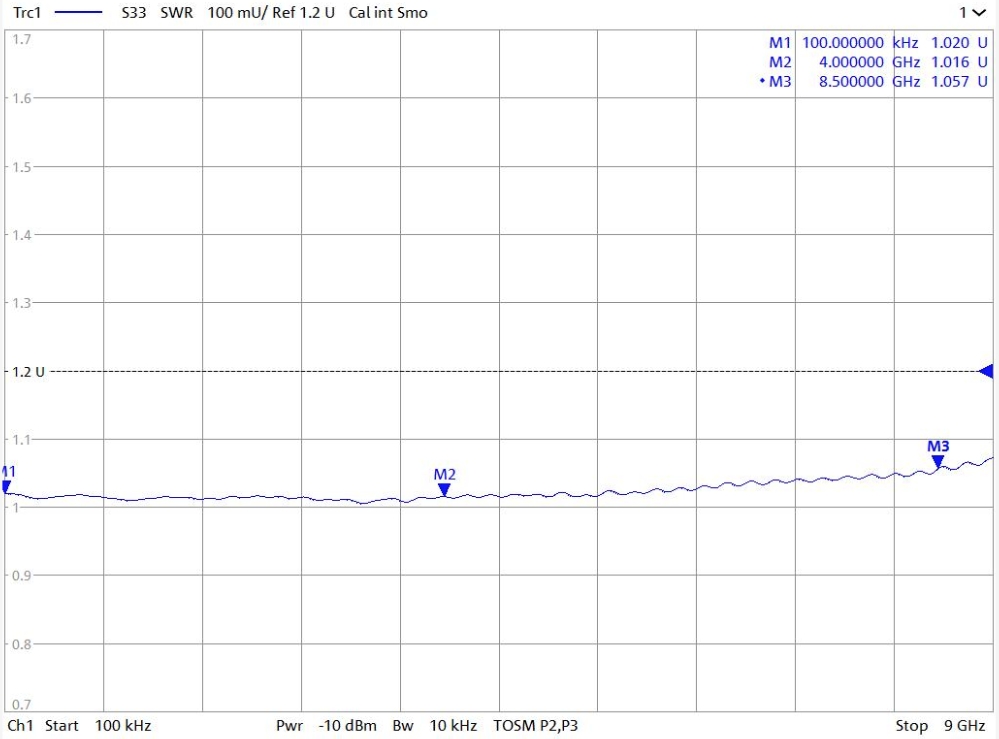Viewport: 999px width, 739px height.
Task: Click the Start 100 kHz frequency field
Action: pyautogui.click(x=95, y=725)
